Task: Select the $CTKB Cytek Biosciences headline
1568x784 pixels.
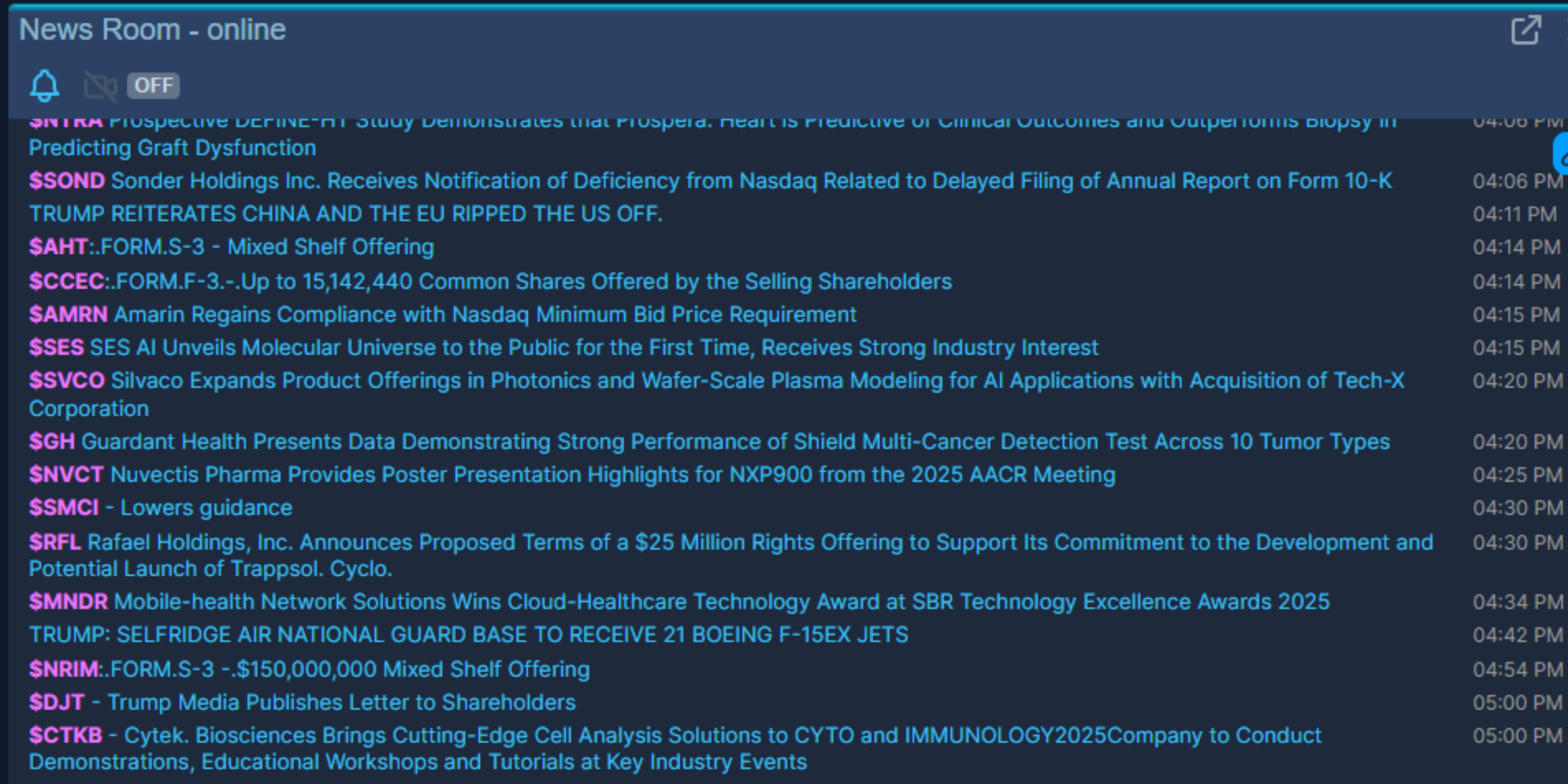Action: coord(675,749)
